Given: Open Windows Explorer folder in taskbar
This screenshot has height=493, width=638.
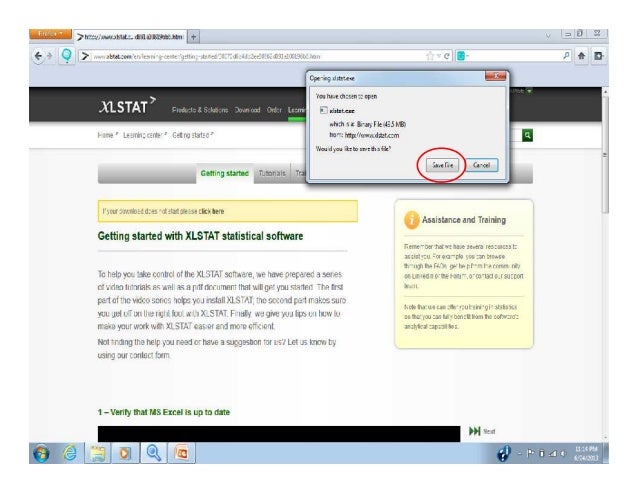Looking at the screenshot, I should 98,453.
